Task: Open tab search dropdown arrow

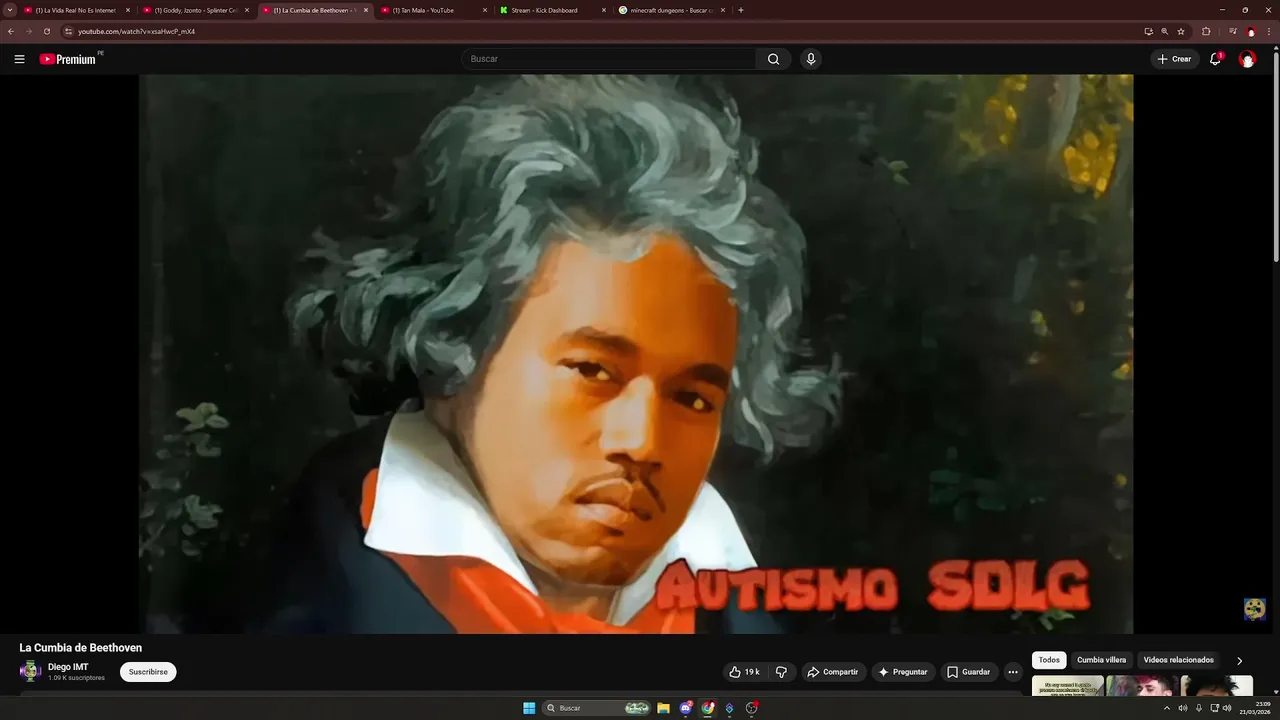Action: click(x=10, y=10)
